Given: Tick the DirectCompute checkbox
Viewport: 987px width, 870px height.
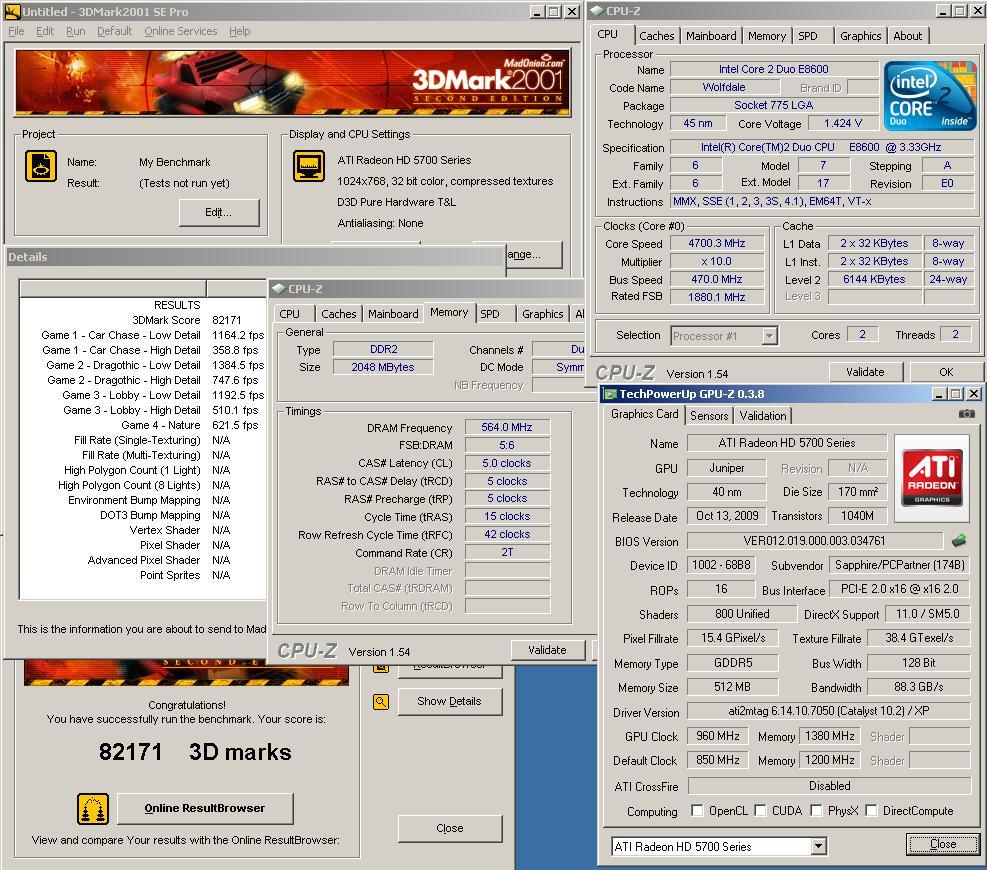Looking at the screenshot, I should coord(871,810).
